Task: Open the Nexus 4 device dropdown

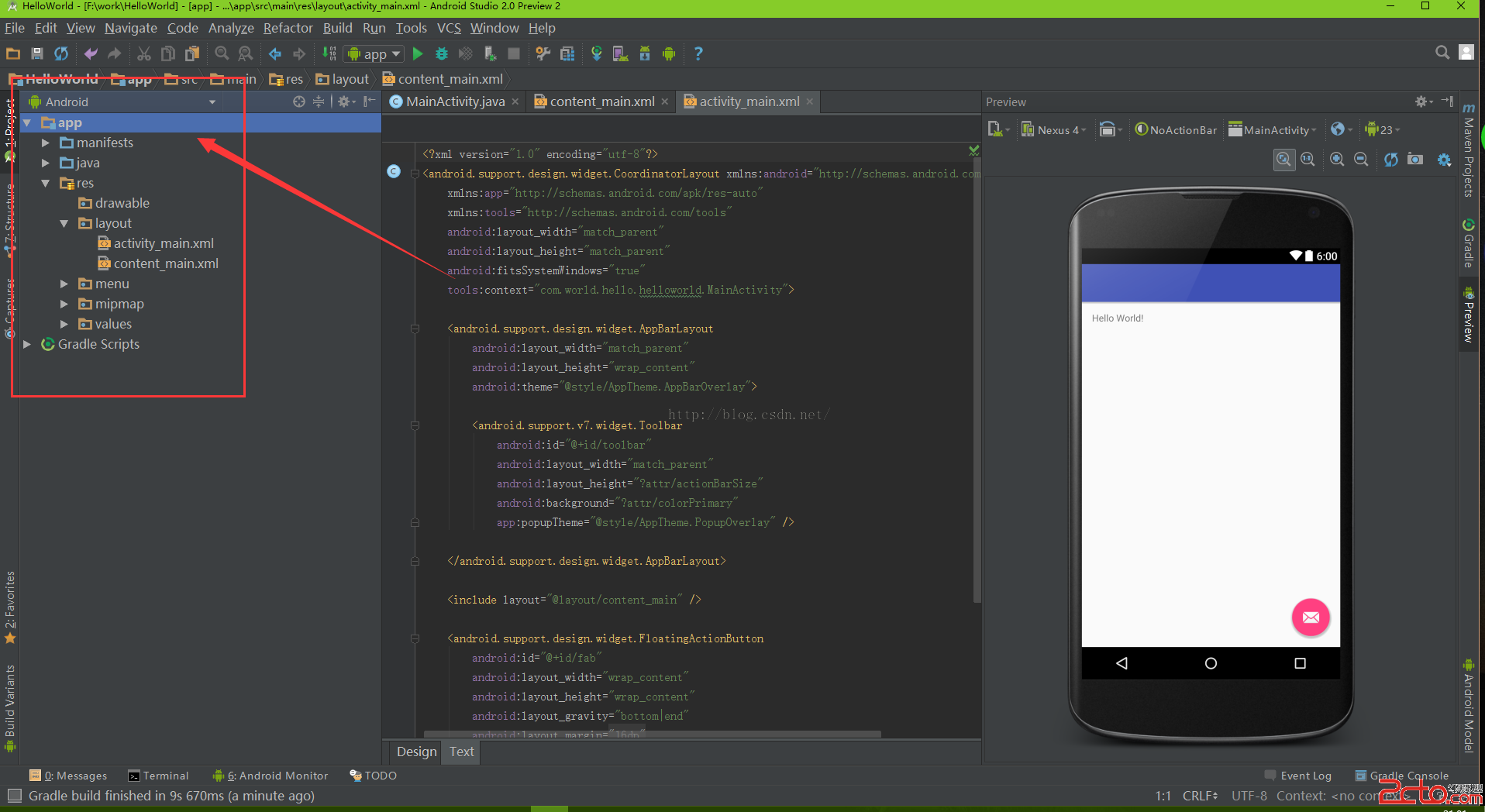Action: coord(1054,130)
